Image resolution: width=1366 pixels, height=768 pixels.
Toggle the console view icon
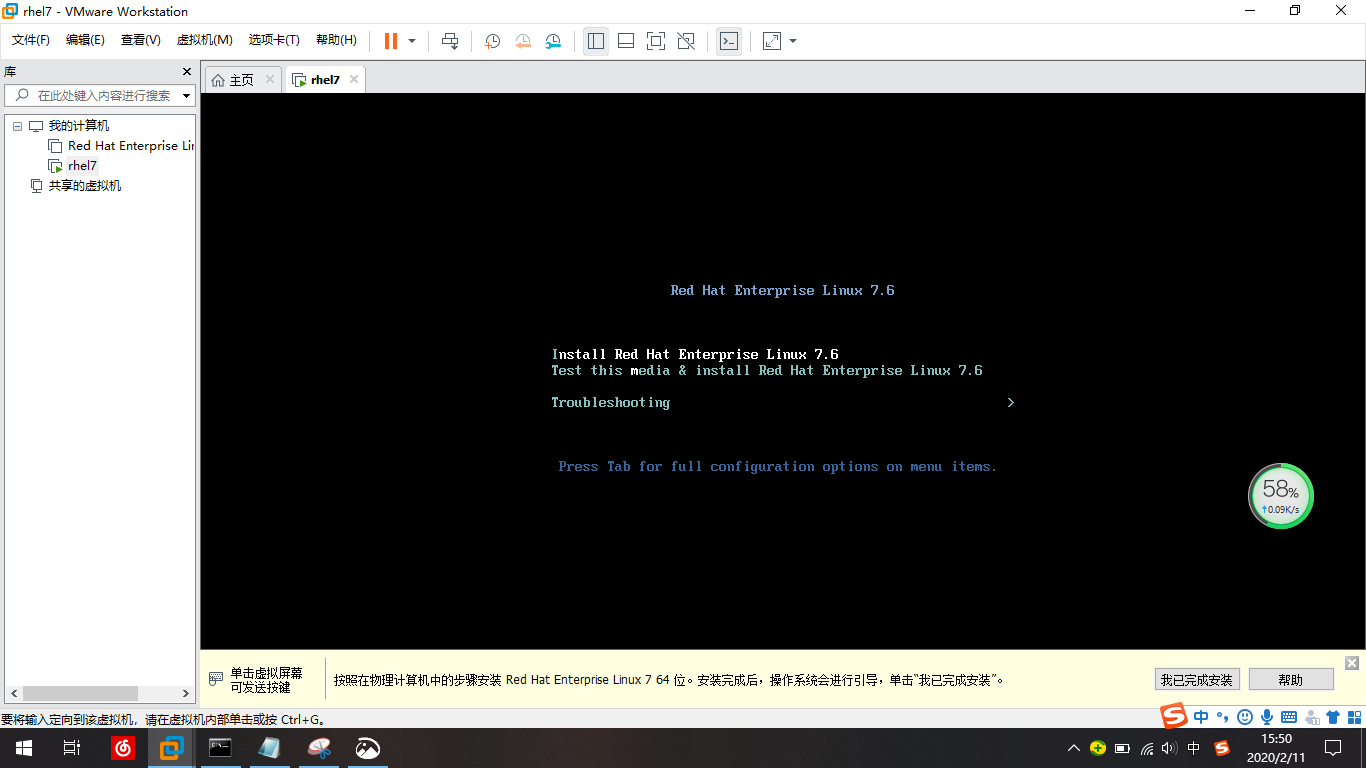729,41
